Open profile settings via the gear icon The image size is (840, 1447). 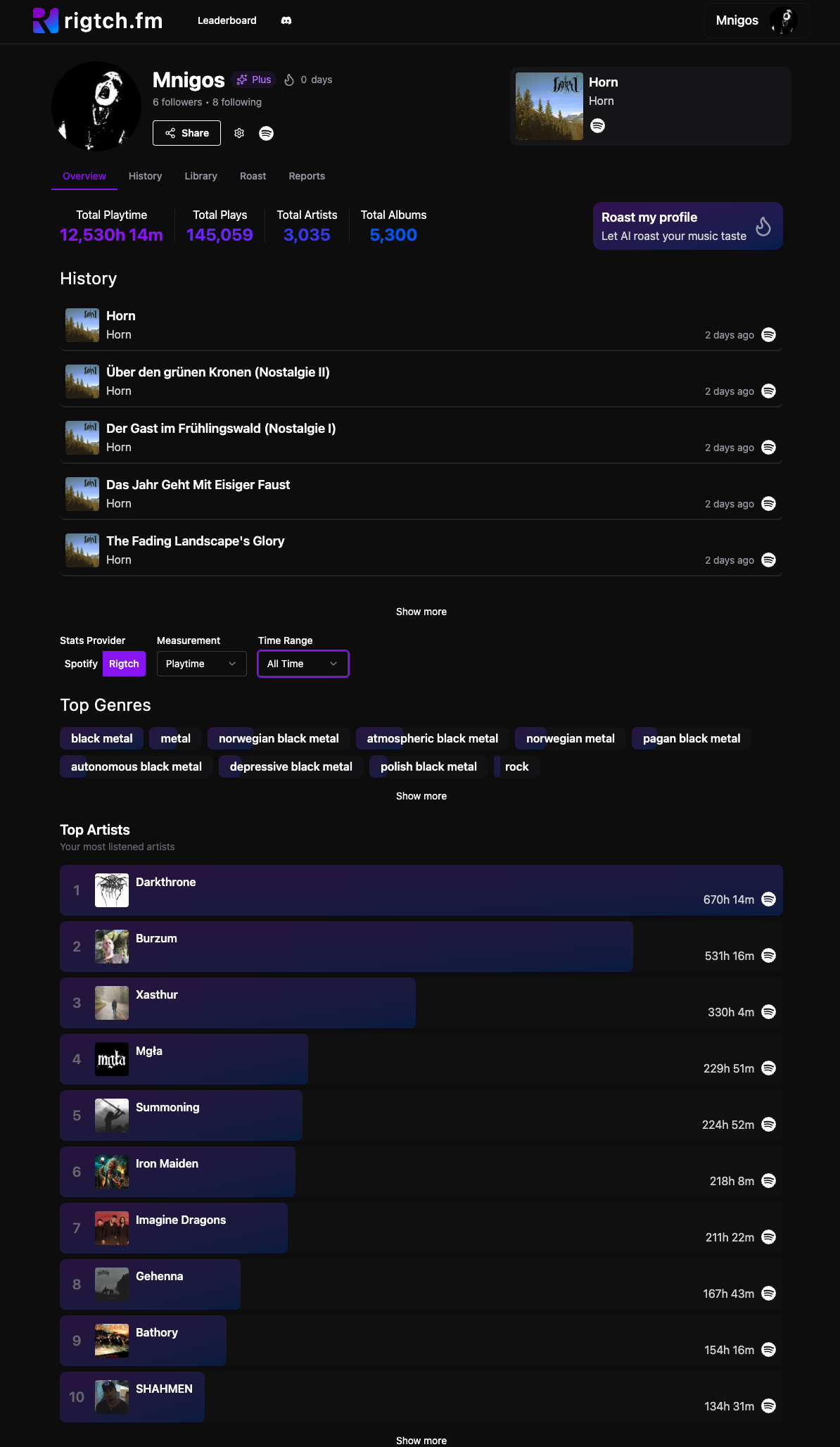[x=238, y=132]
